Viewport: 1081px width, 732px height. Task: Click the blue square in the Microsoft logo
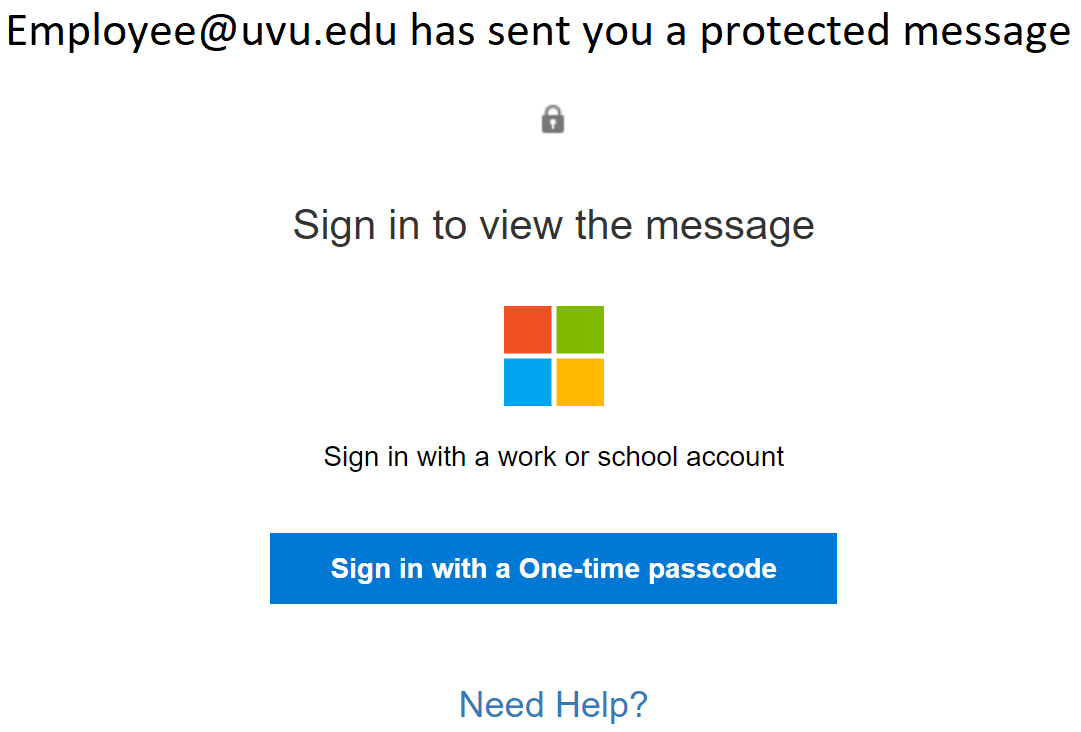coord(528,381)
